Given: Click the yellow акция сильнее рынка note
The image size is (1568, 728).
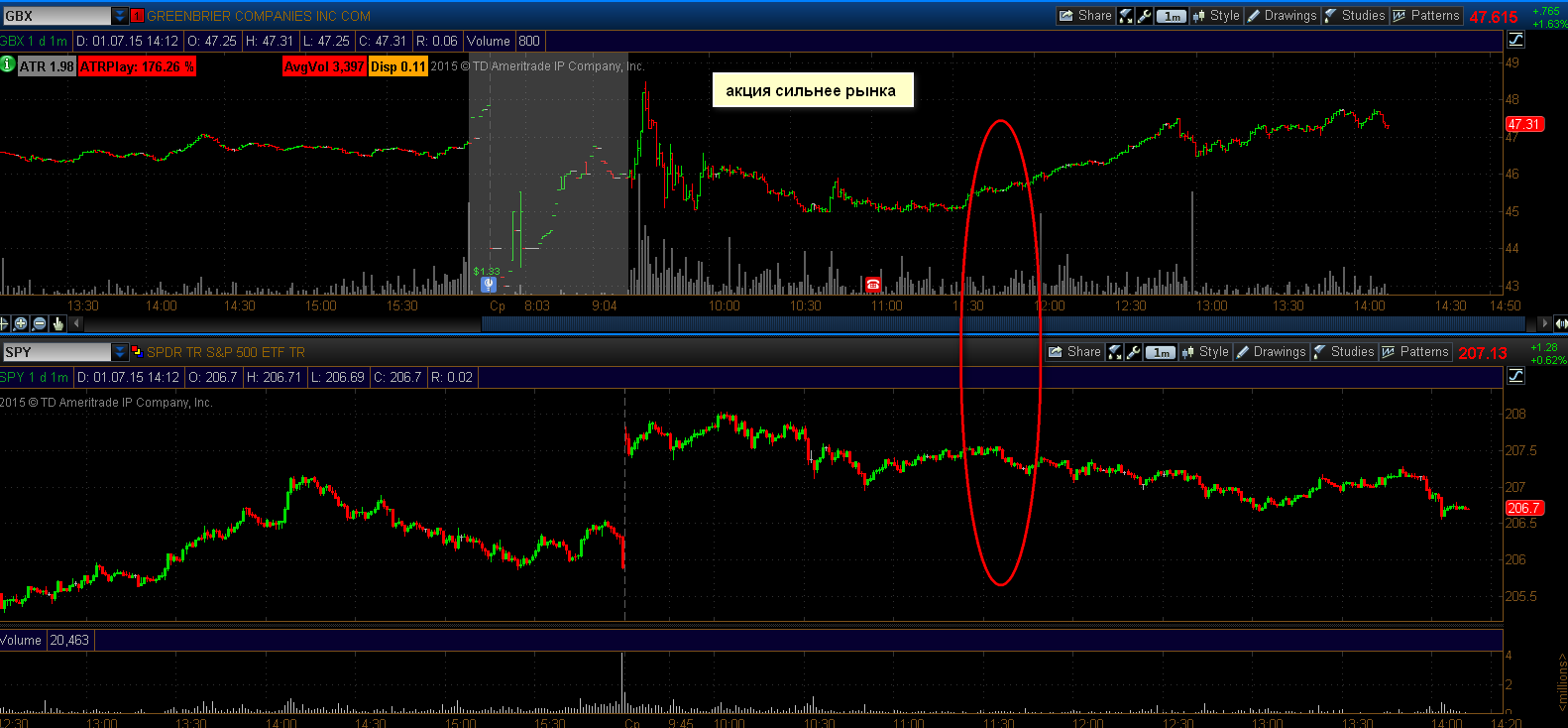Looking at the screenshot, I should 813,90.
